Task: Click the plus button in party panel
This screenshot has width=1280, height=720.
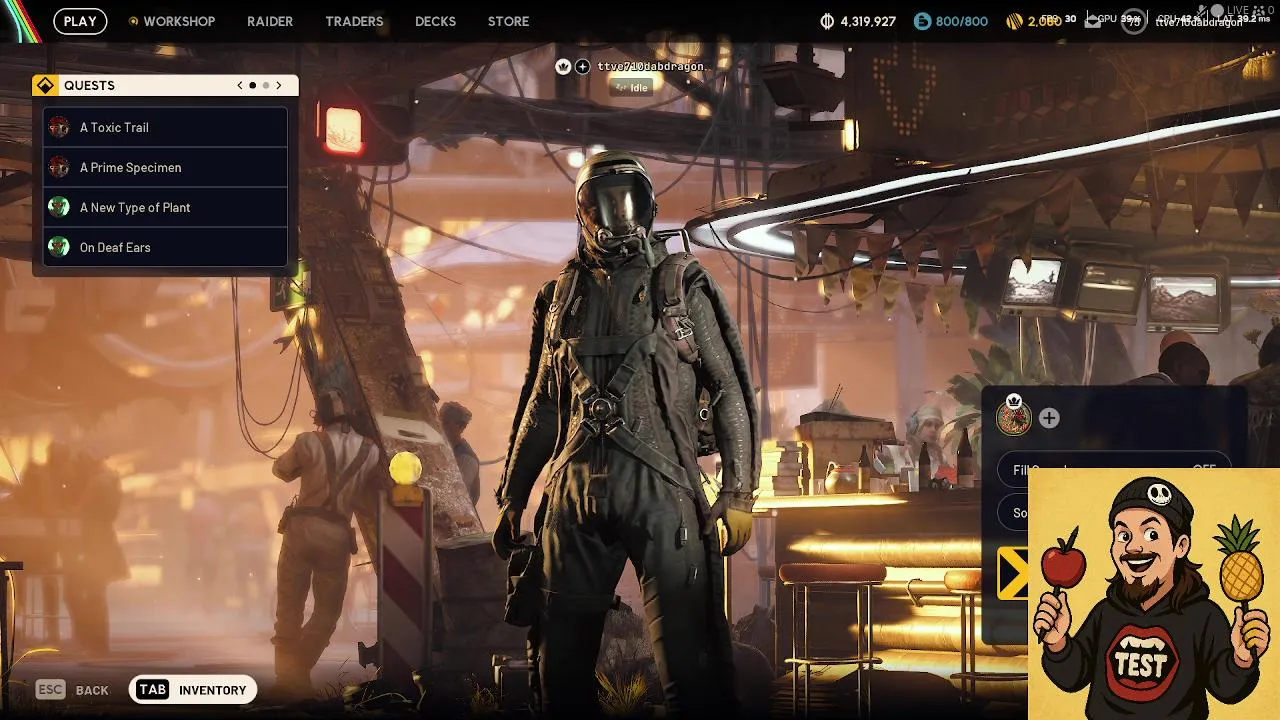Action: coord(1049,418)
